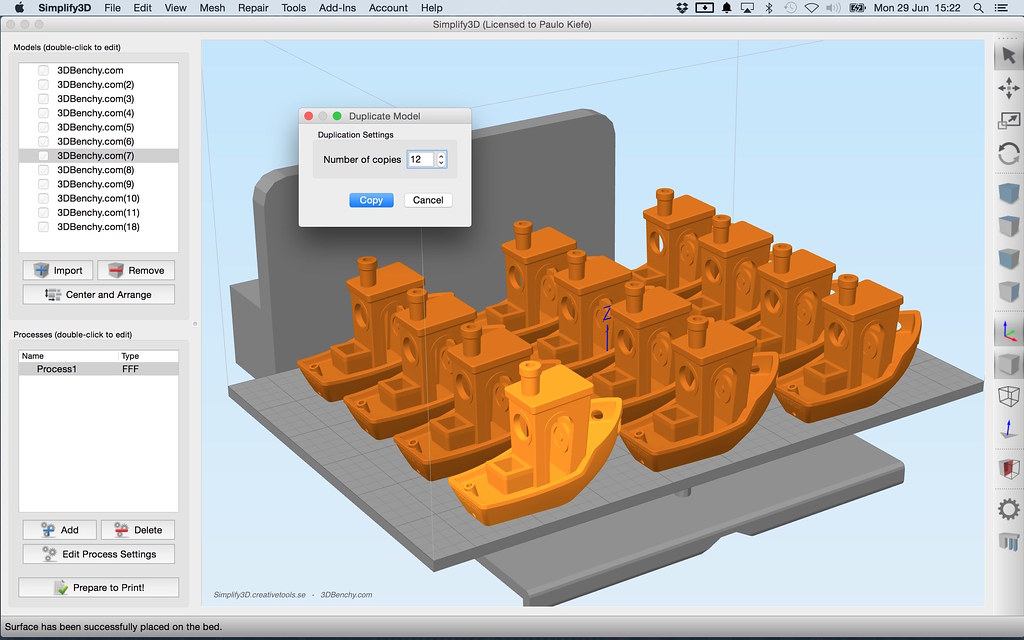Select the 3DBenchy.com(18) row text
The width and height of the screenshot is (1024, 640).
[98, 227]
